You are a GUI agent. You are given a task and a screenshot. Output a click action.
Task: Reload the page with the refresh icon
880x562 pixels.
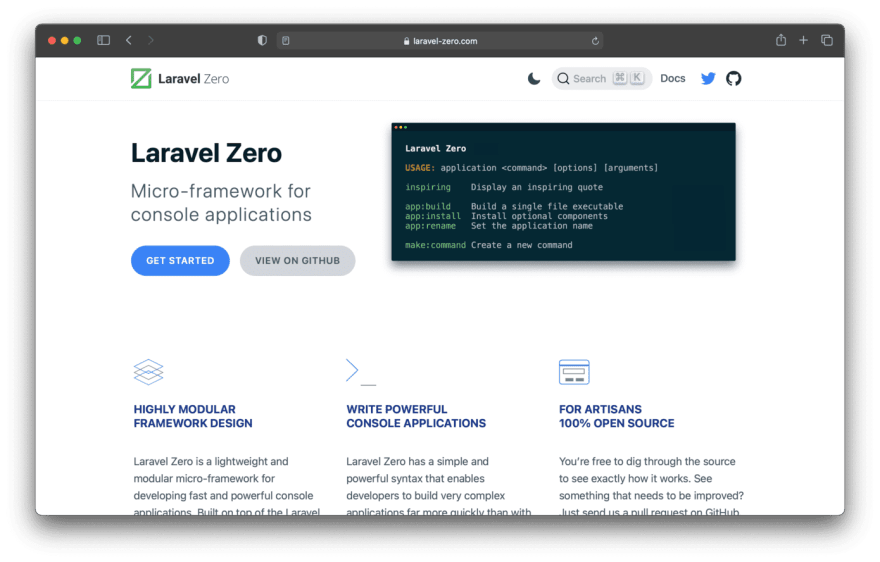tap(595, 40)
